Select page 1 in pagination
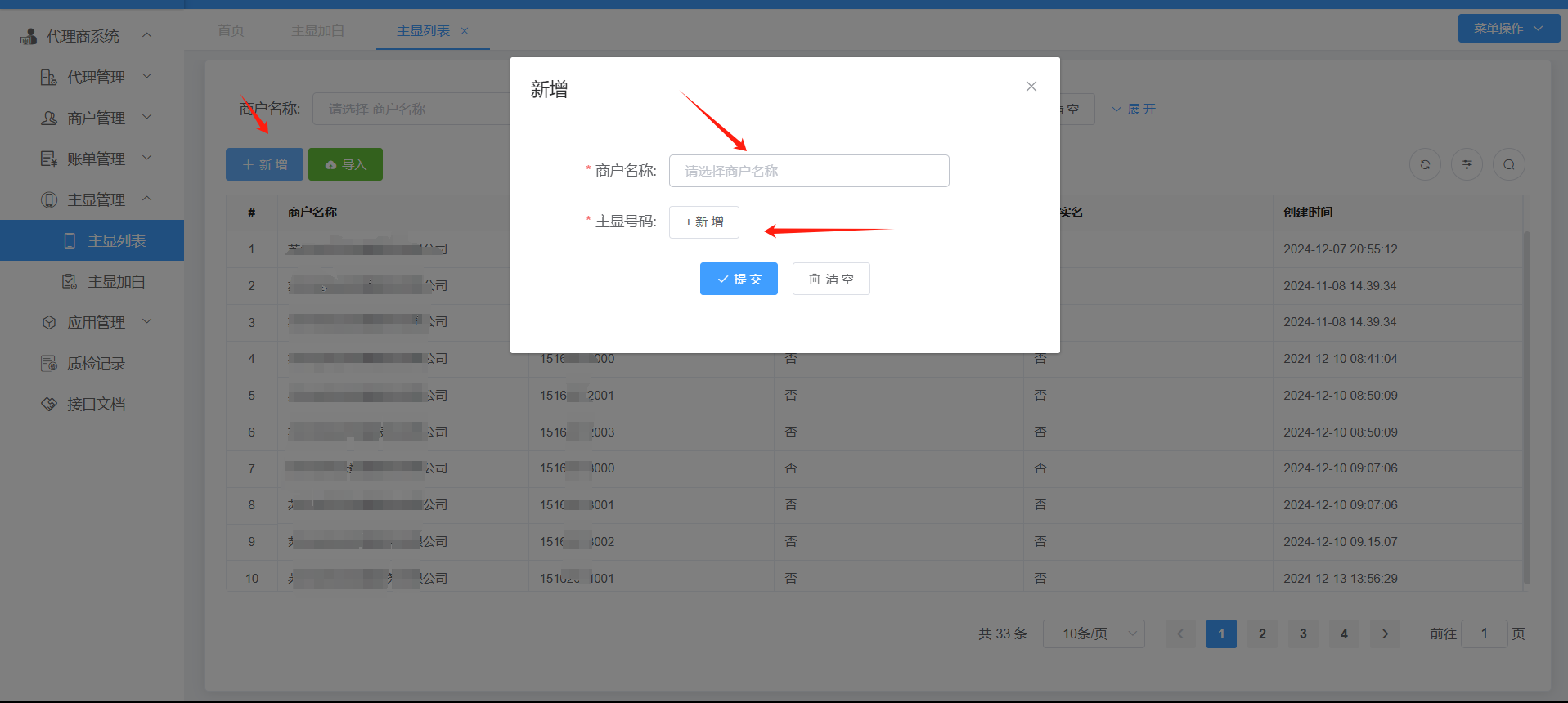This screenshot has height=703, width=1568. 1221,634
